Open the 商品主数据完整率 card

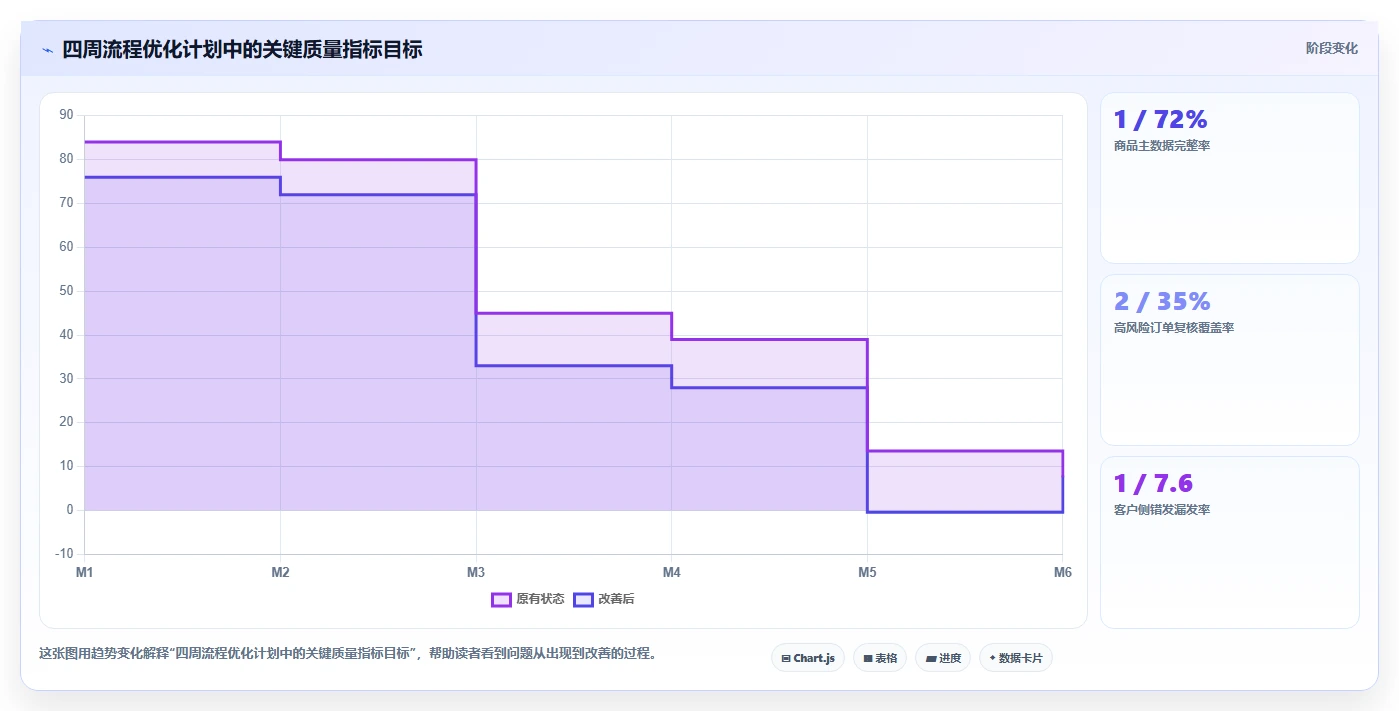(x=1230, y=178)
